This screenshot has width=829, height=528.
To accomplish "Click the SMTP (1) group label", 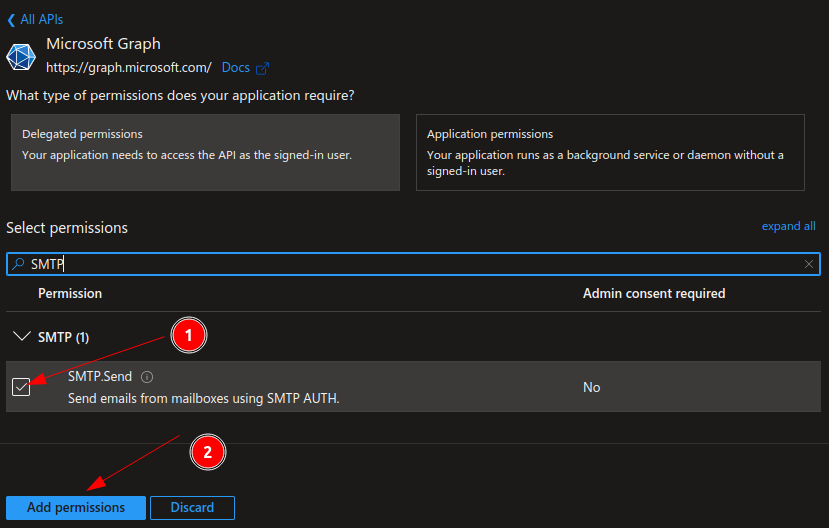I will tap(63, 337).
